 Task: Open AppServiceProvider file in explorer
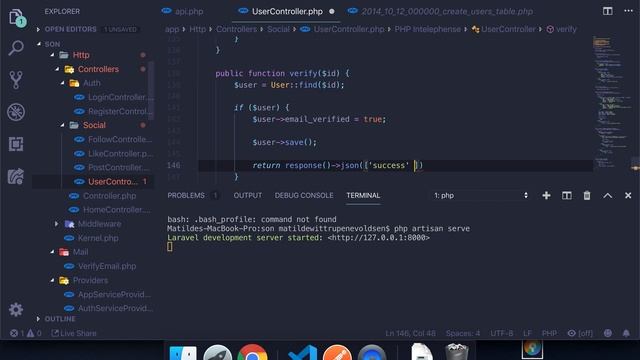114,294
